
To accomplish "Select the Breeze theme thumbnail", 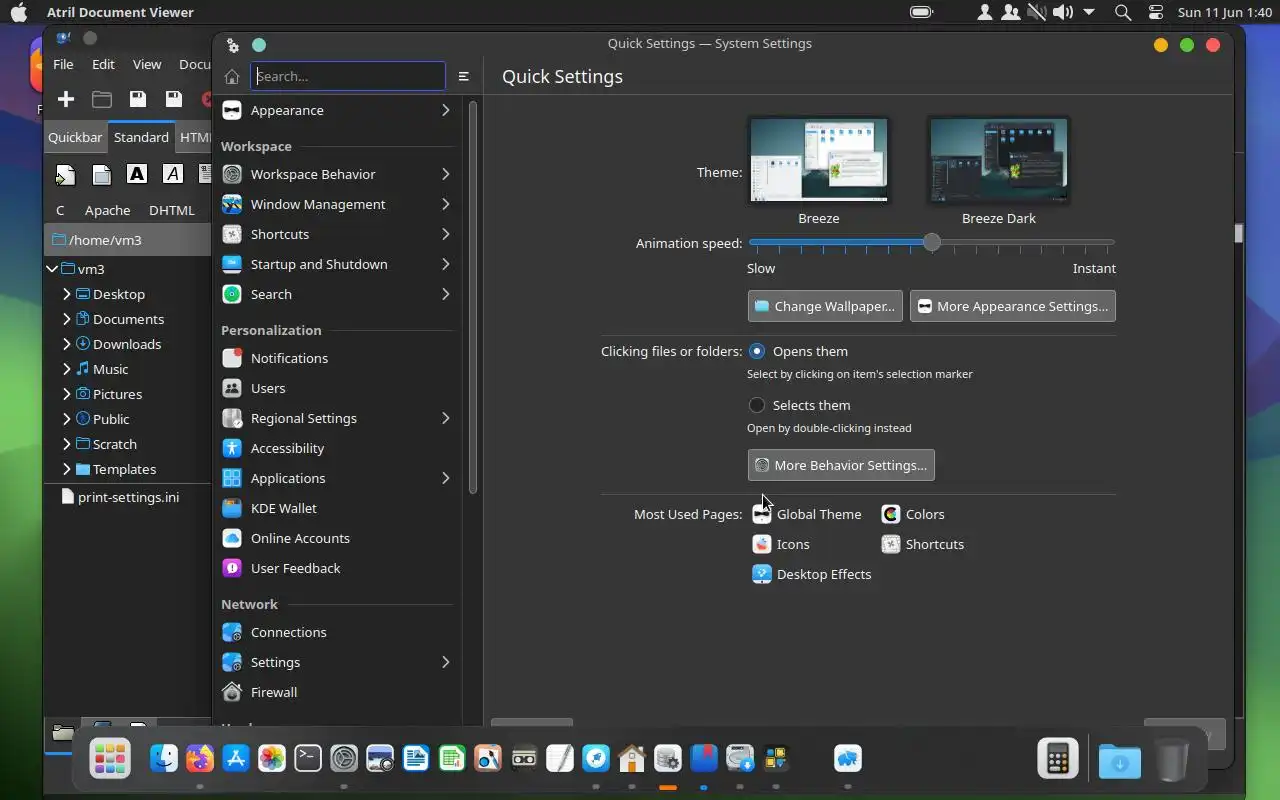I will [818, 160].
